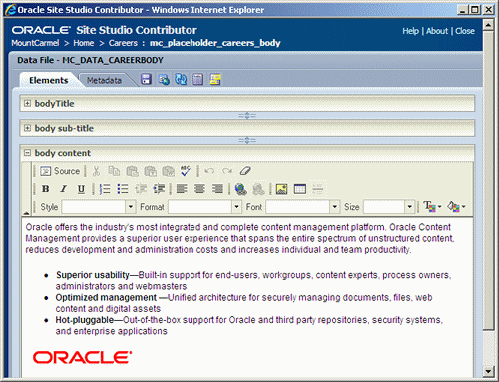
Task: Toggle Underline formatting
Action: click(81, 189)
